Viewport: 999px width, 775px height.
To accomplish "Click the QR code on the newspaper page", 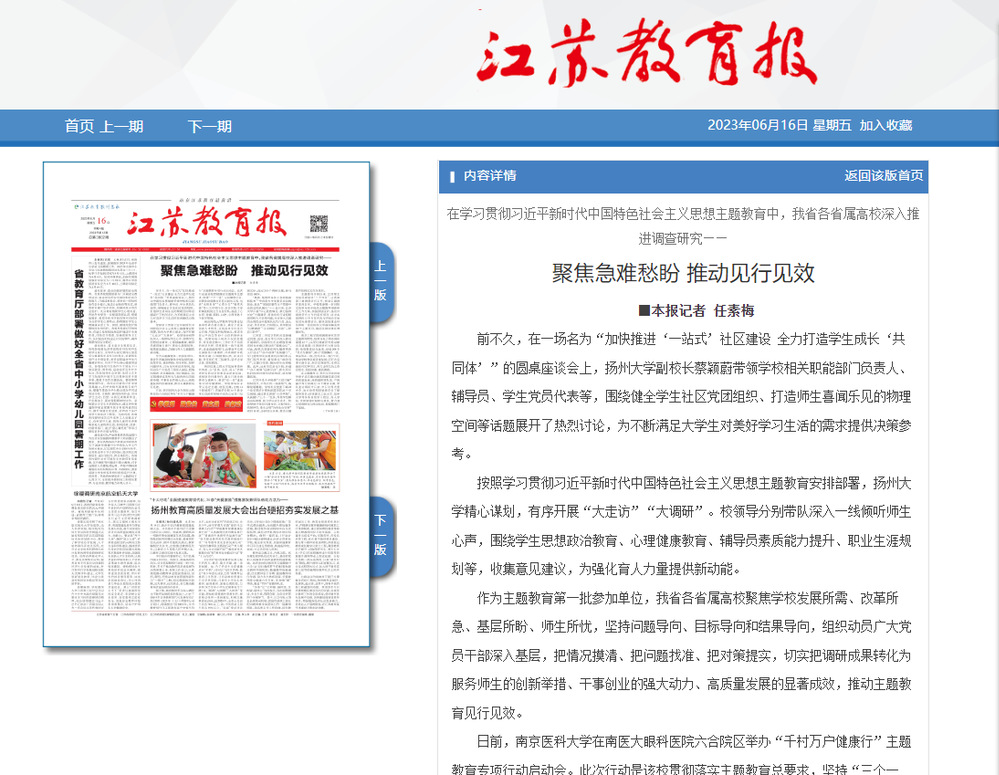I will click(318, 222).
